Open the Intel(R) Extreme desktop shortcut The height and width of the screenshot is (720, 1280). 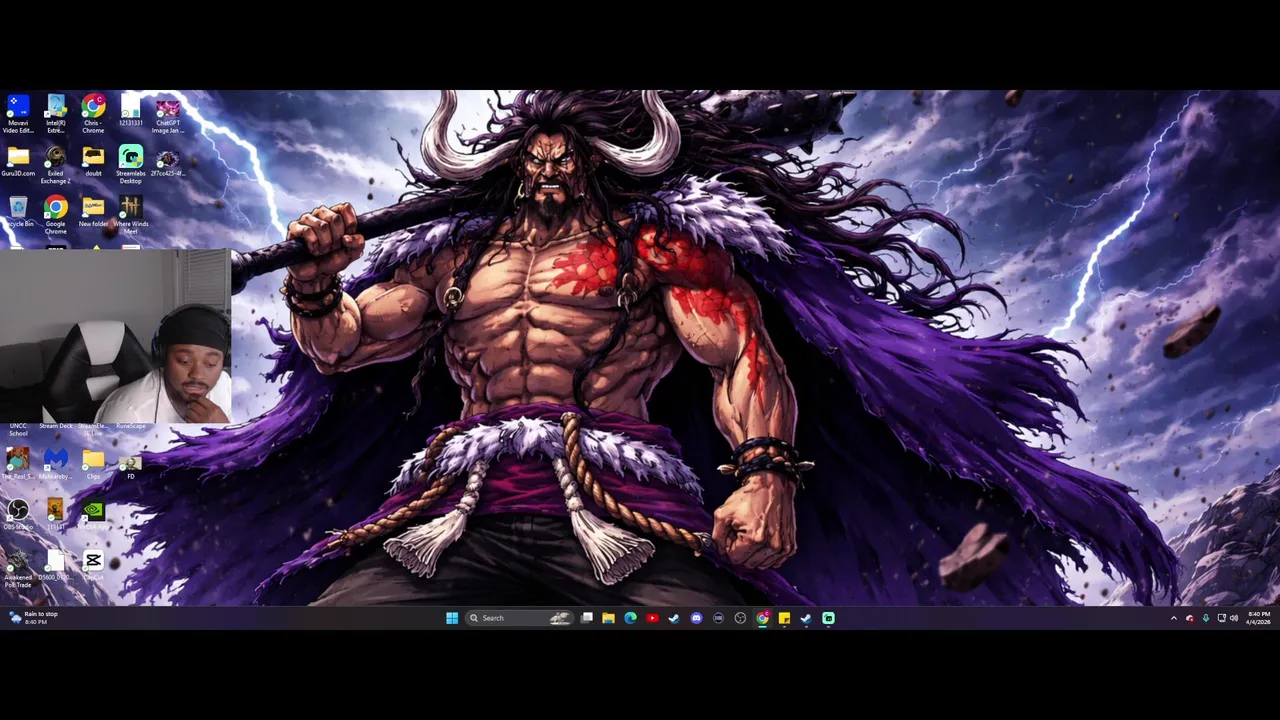coord(56,114)
